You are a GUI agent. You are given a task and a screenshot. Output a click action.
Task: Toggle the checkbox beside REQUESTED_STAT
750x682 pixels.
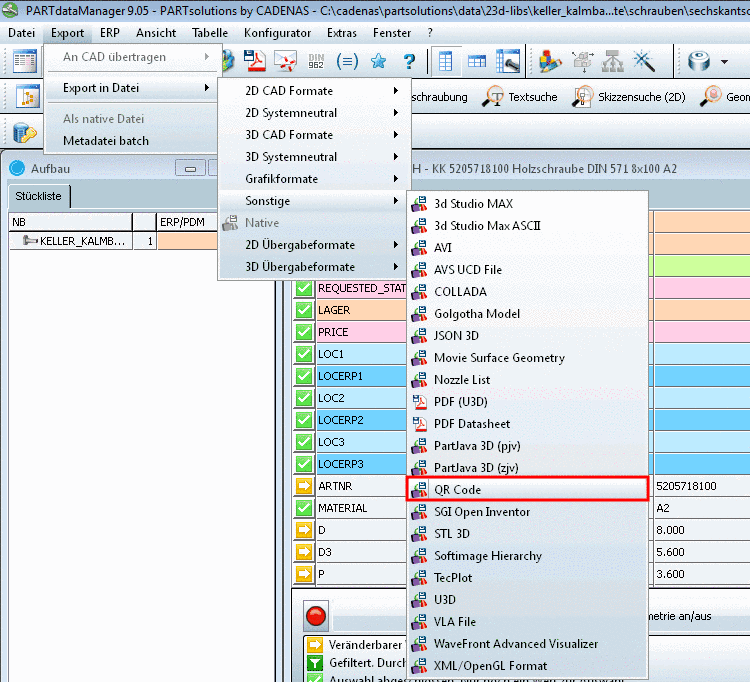click(304, 288)
